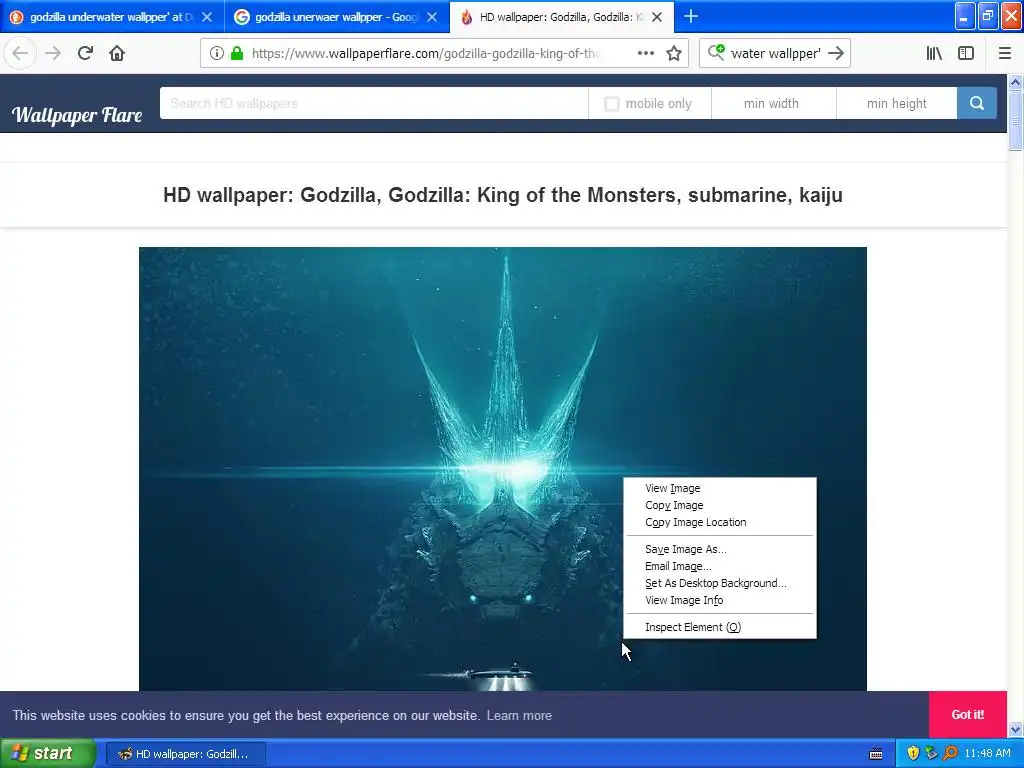The width and height of the screenshot is (1024, 768).
Task: Click the scrollbar up arrow
Action: pos(1015,82)
